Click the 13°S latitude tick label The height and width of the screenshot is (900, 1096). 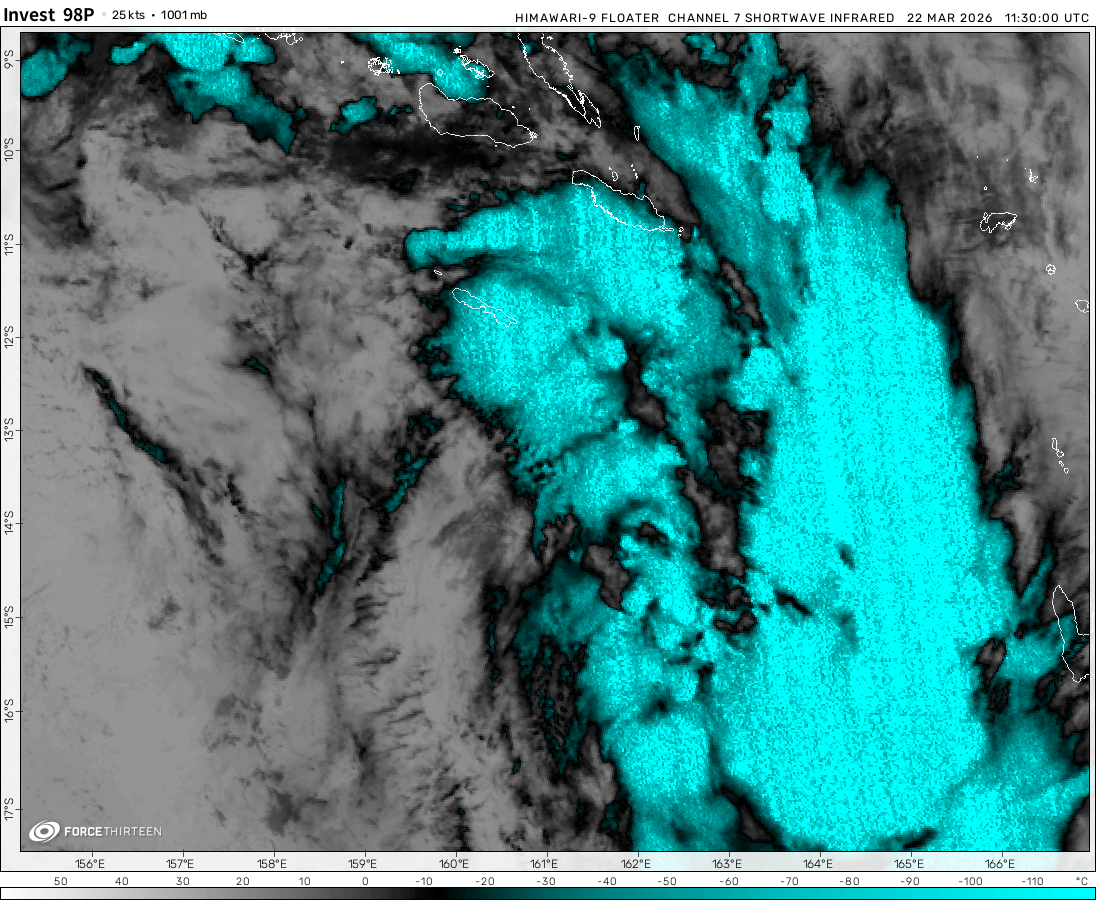tap(9, 432)
